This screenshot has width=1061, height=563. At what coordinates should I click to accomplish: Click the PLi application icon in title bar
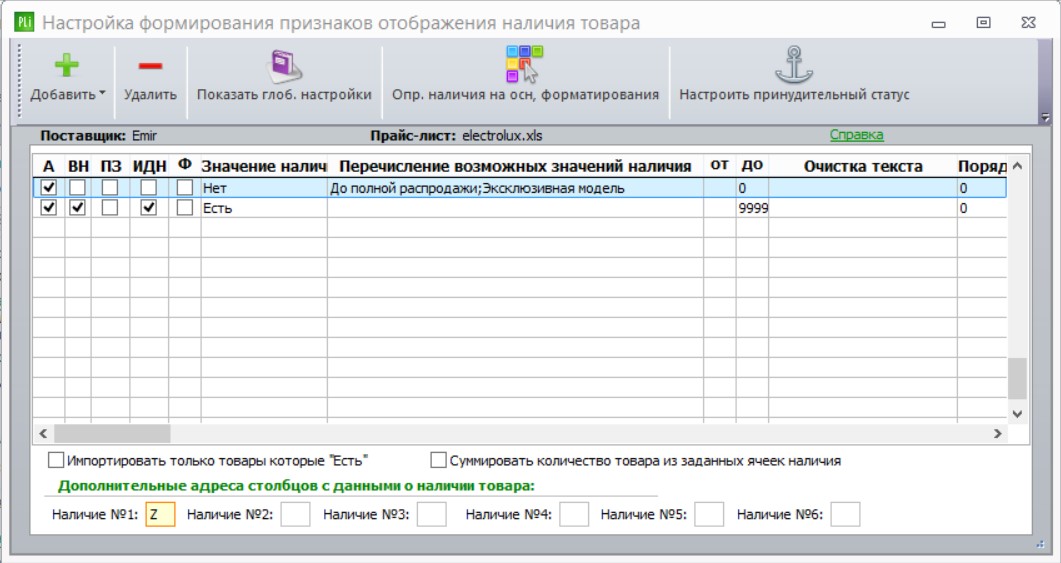point(24,22)
